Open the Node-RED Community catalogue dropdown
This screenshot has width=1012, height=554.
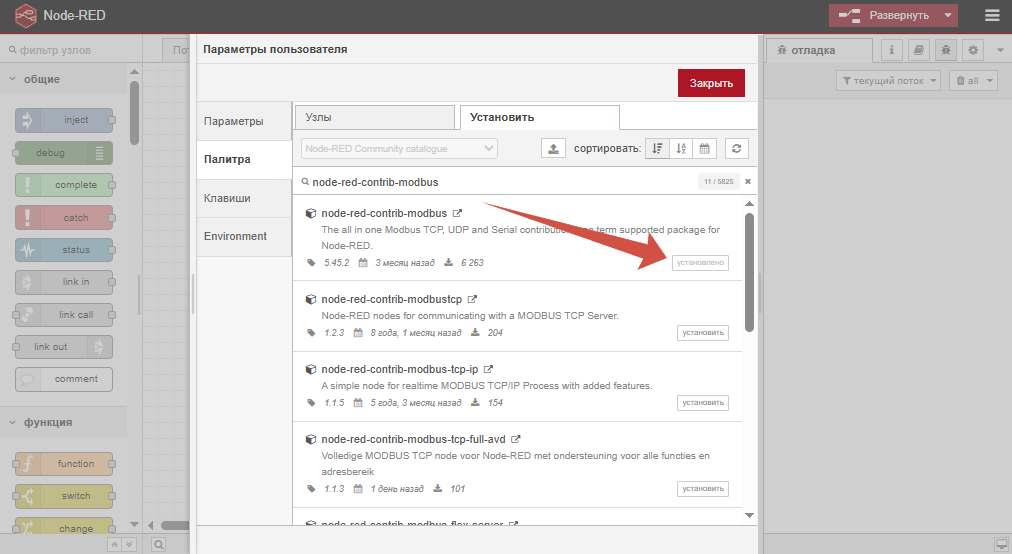pyautogui.click(x=399, y=148)
